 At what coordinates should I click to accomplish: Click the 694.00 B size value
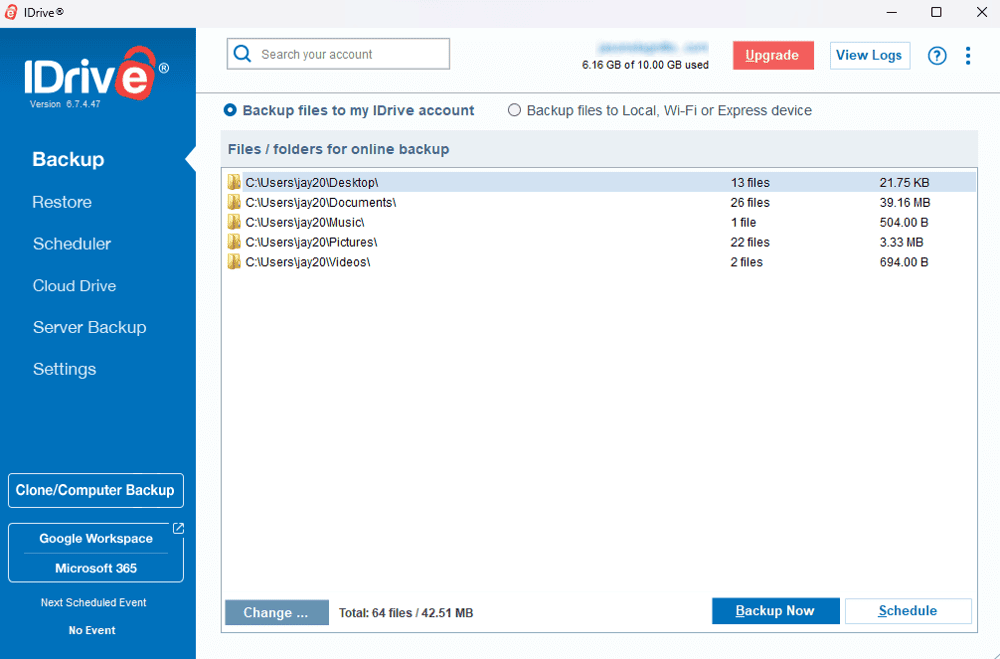pos(904,262)
